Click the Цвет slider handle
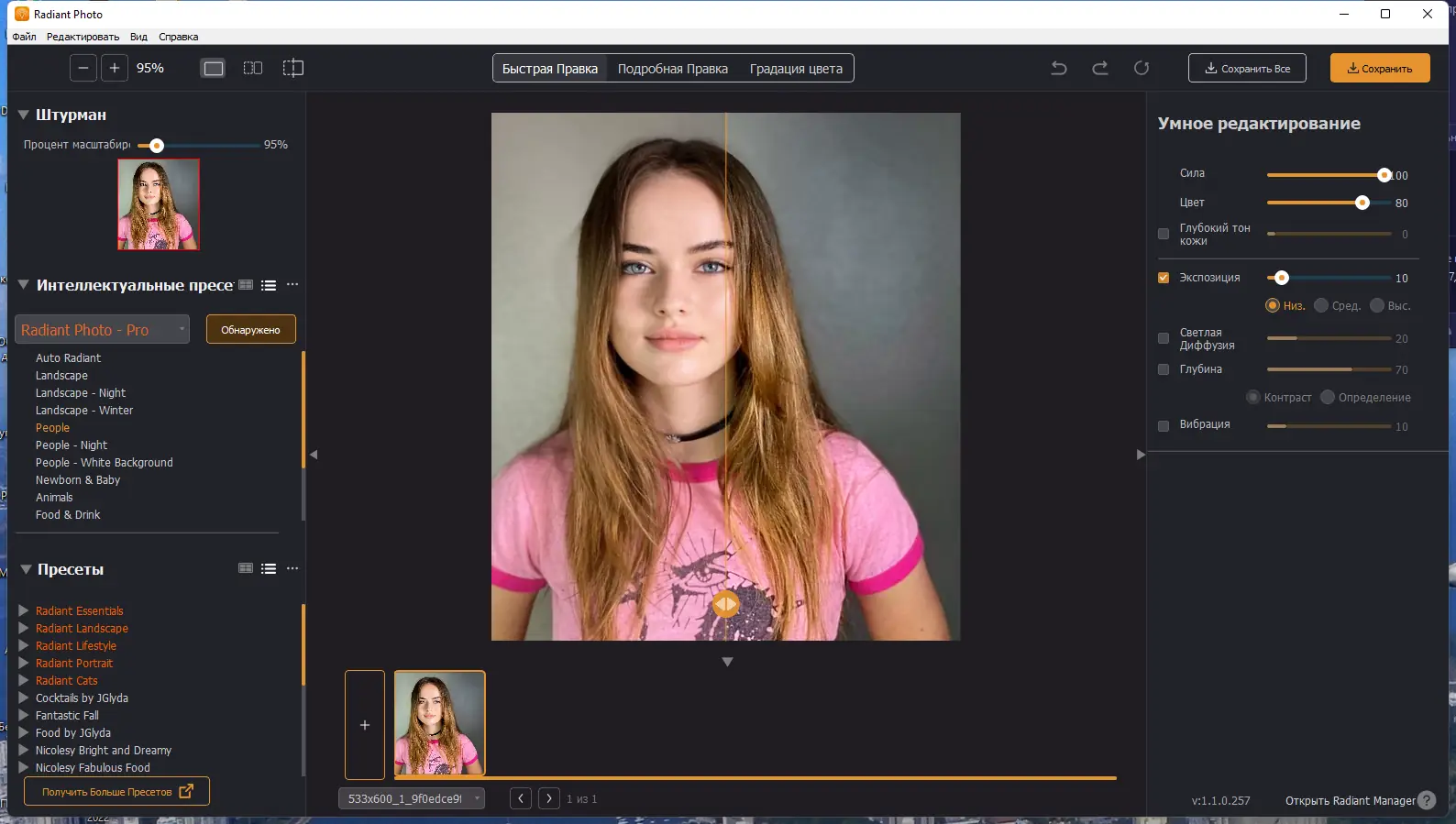The image size is (1456, 824). (1362, 203)
